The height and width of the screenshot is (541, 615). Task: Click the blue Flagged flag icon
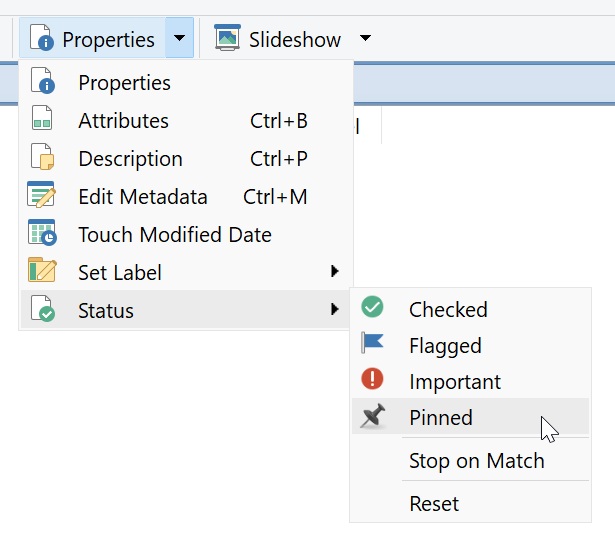(x=372, y=343)
